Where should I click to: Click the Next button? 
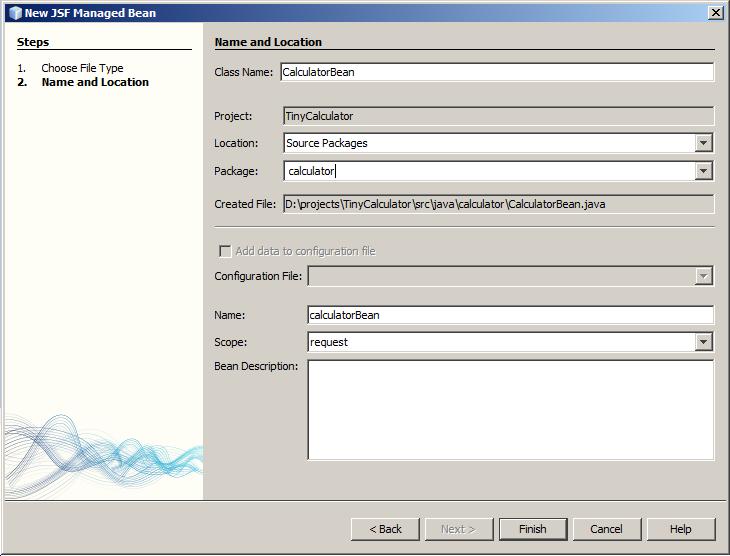coord(458,529)
